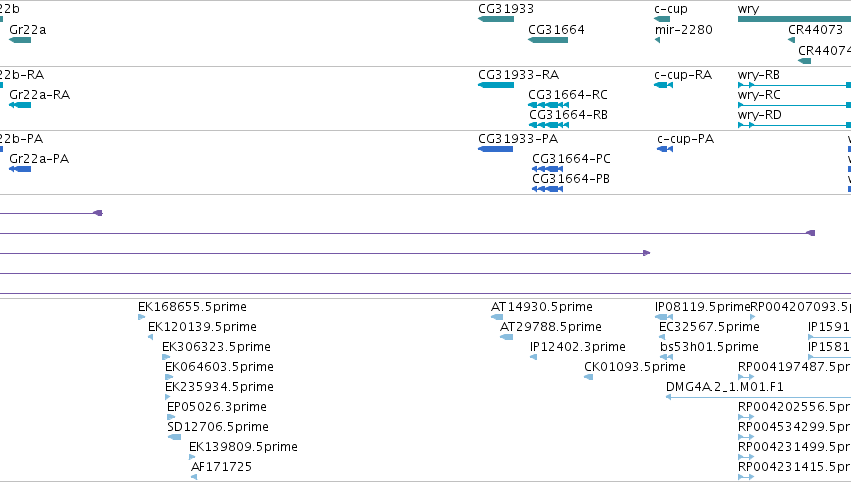Click the CG31664 gene glyph
The height and width of the screenshot is (482, 851).
coord(548,40)
